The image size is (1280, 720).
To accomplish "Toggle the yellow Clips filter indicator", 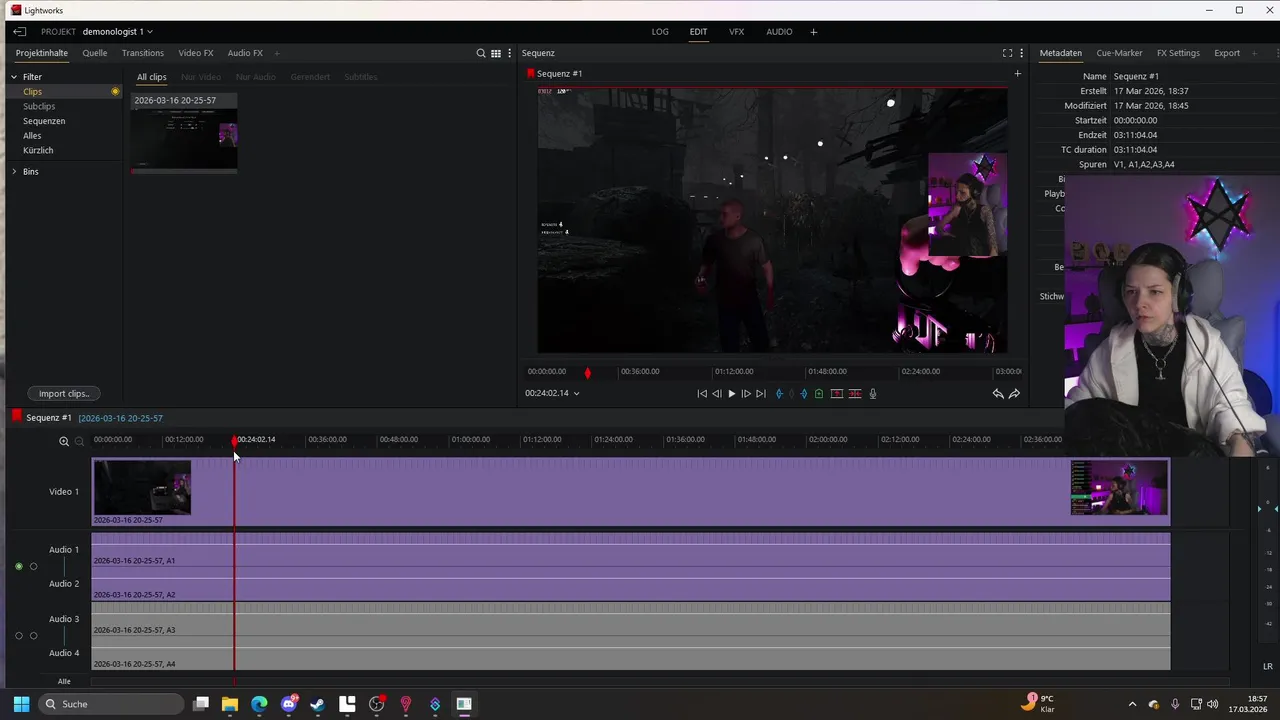I will (115, 92).
